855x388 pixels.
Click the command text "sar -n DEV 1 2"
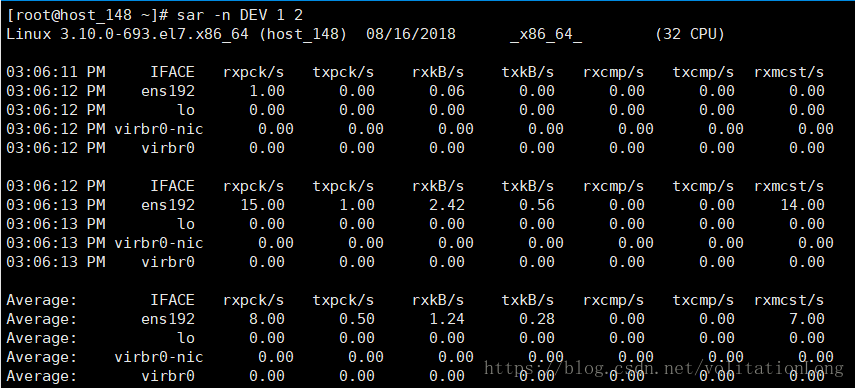pos(240,15)
